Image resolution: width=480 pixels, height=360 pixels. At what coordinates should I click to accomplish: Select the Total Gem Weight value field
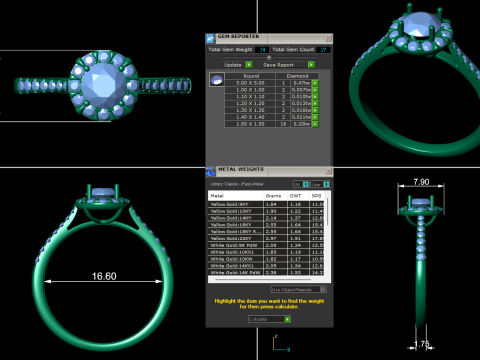[262, 50]
